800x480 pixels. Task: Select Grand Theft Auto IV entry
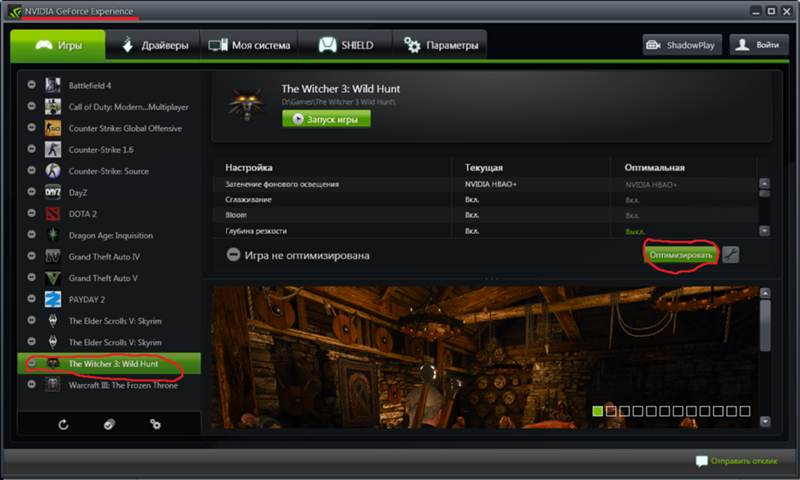click(x=109, y=257)
